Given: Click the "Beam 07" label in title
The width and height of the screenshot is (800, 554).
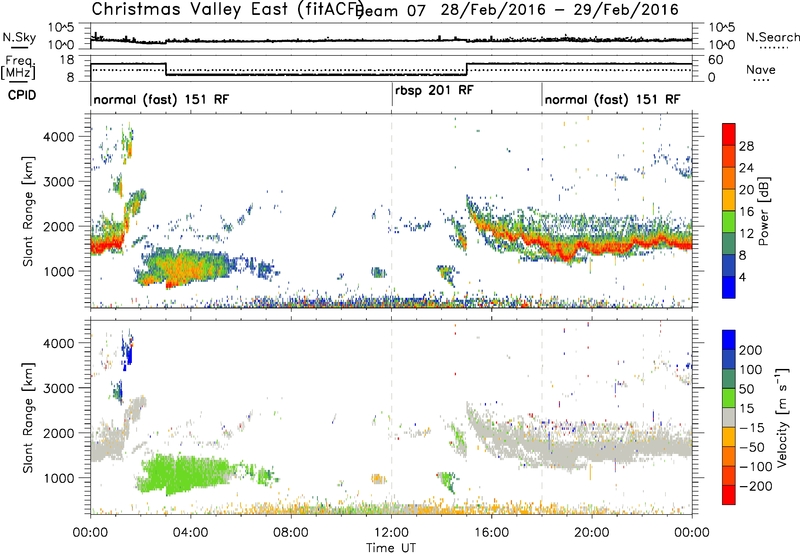Looking at the screenshot, I should [390, 10].
